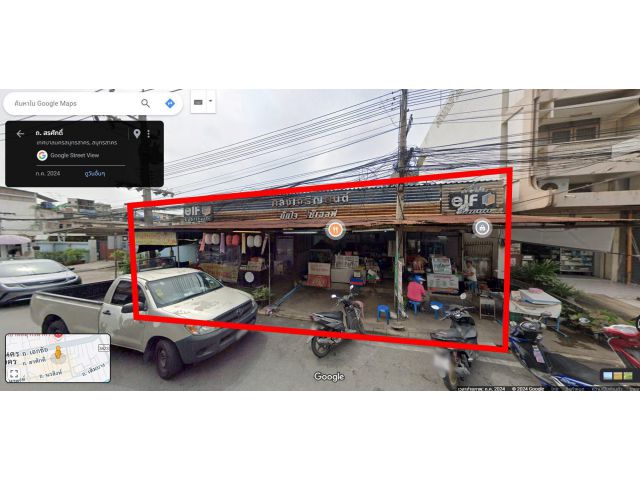Expand the keyboard input dropdown arrow
640x480 pixels.
(211, 101)
